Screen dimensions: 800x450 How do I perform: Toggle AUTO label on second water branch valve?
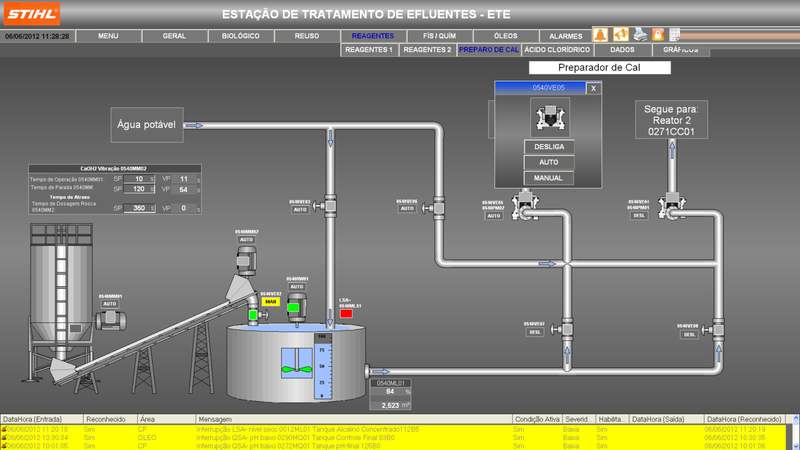(x=407, y=209)
